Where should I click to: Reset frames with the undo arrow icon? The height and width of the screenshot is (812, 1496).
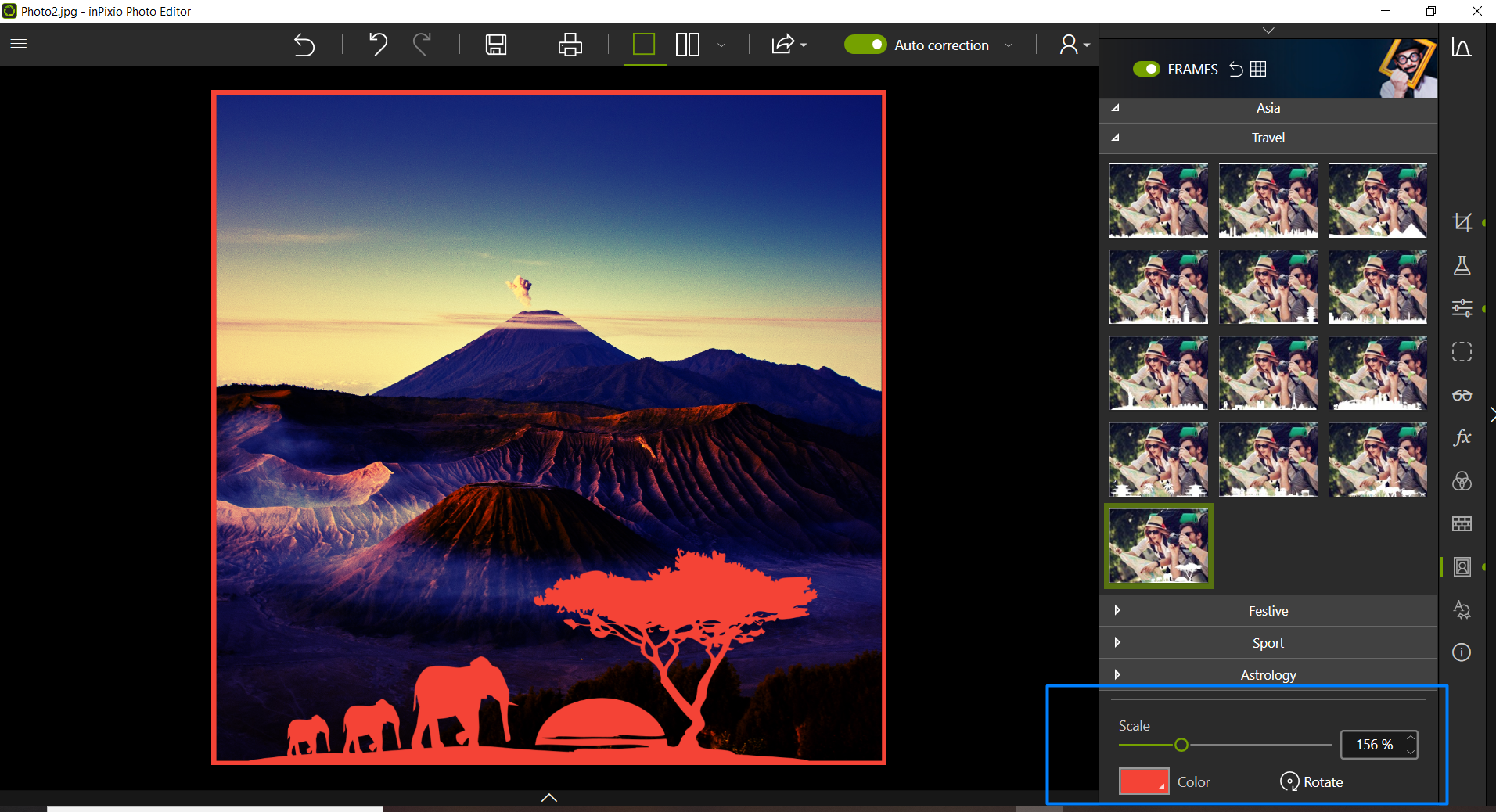click(x=1236, y=69)
